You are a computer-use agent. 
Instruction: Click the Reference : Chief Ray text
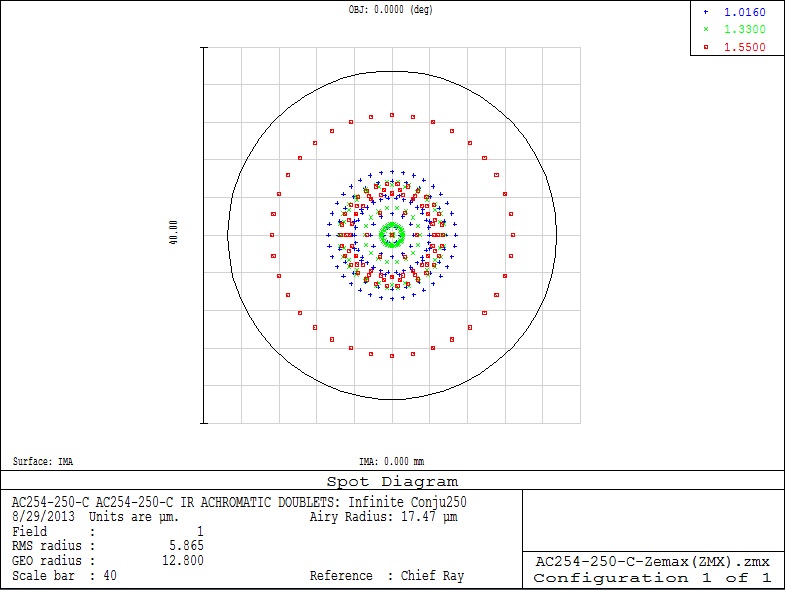coord(386,575)
